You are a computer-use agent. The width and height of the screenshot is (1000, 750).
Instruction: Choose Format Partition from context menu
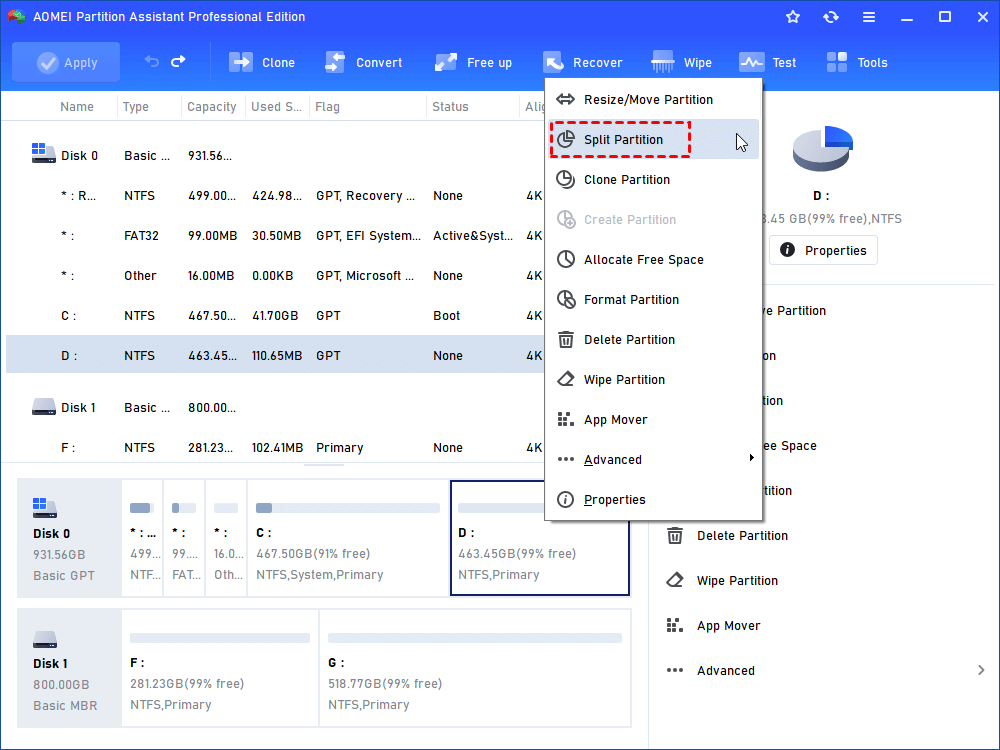(x=653, y=299)
